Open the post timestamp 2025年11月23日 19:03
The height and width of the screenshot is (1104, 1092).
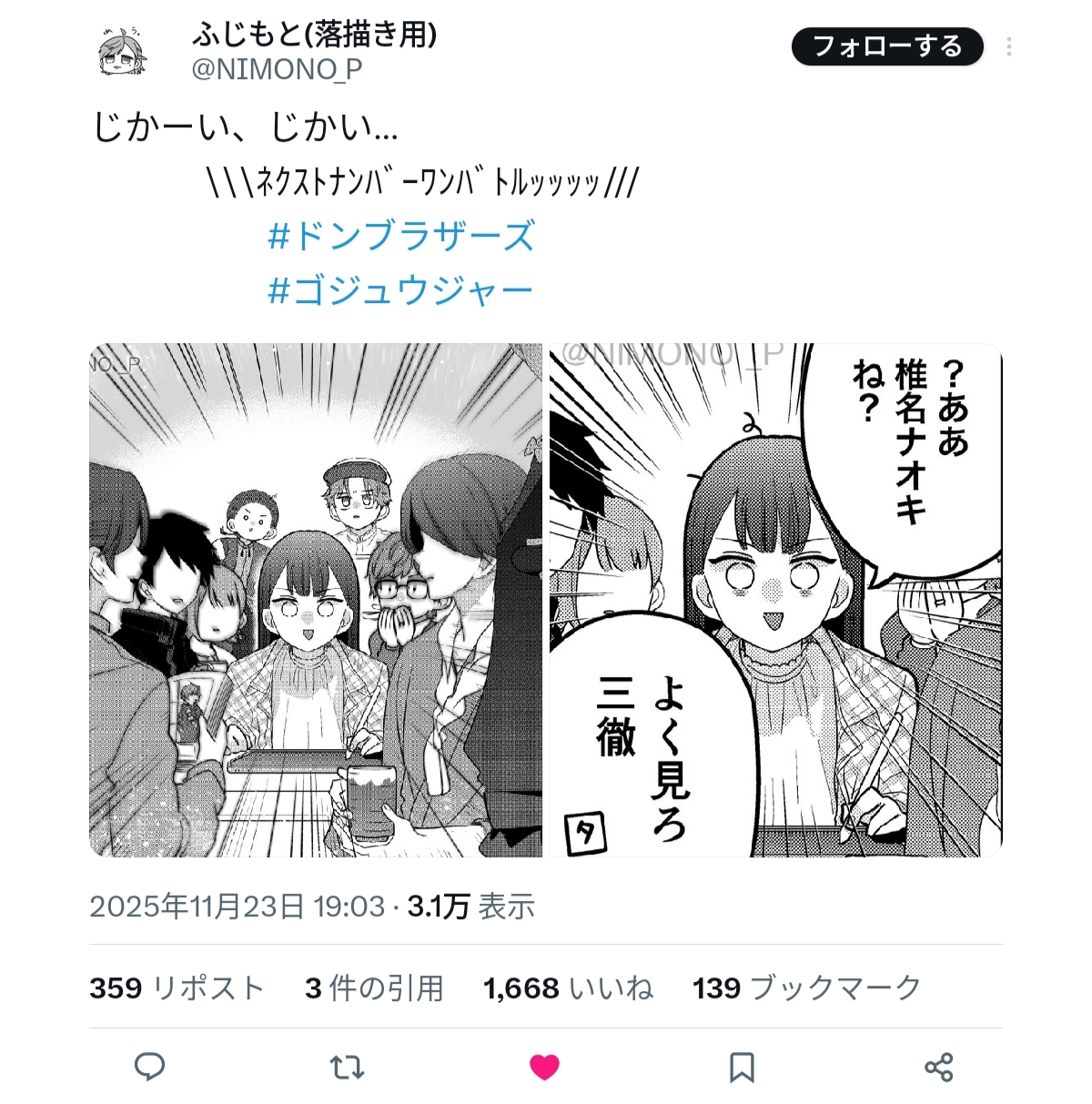click(x=238, y=906)
